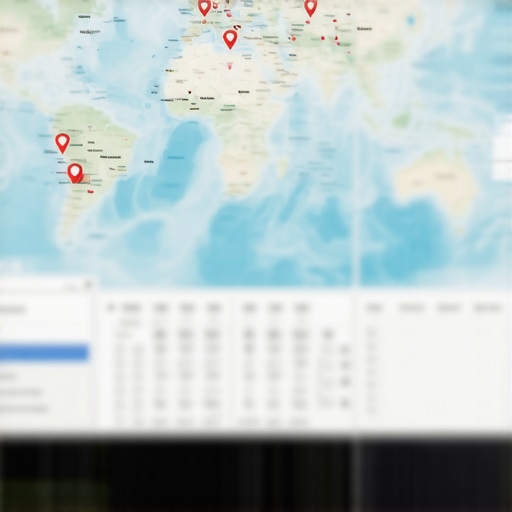Close the lower-left side panel with the X

point(88,285)
